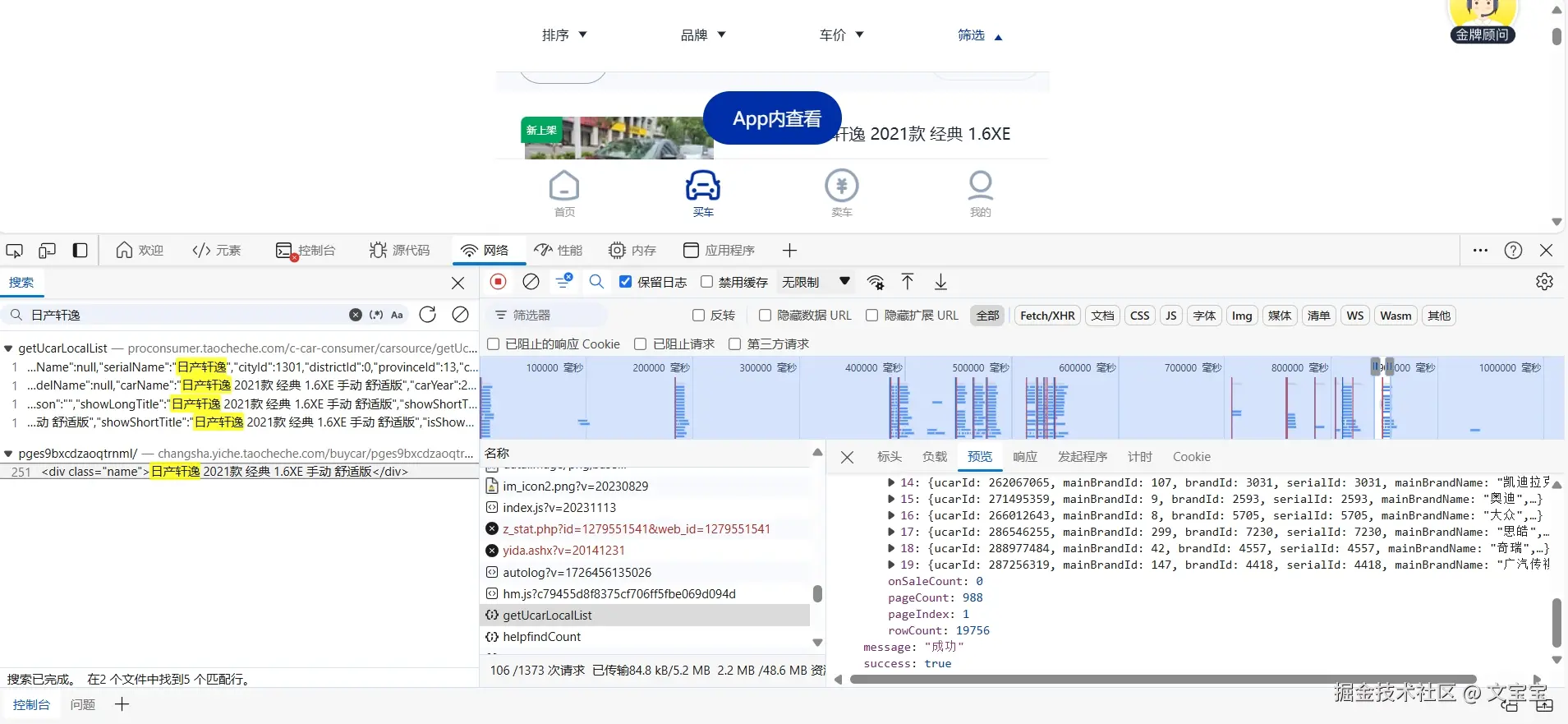Clear search results circle-slash icon
The image size is (1568, 724).
(x=461, y=315)
